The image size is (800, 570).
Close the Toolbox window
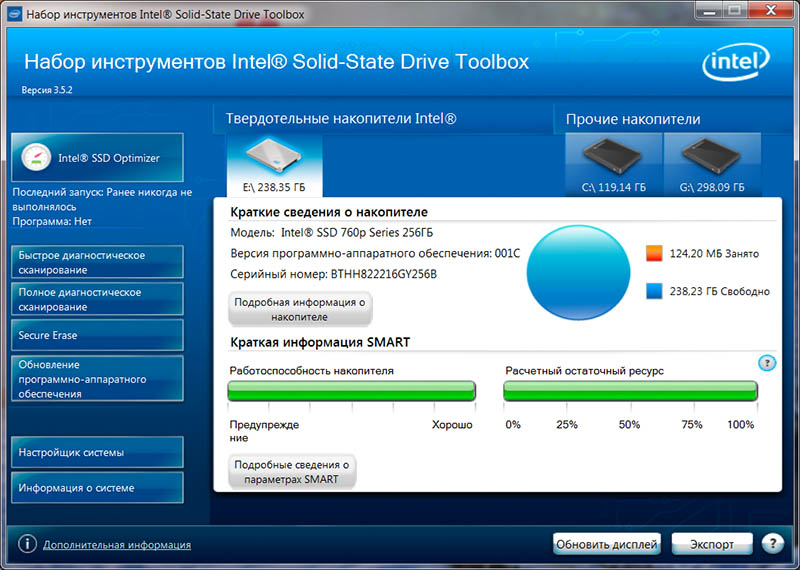point(771,11)
